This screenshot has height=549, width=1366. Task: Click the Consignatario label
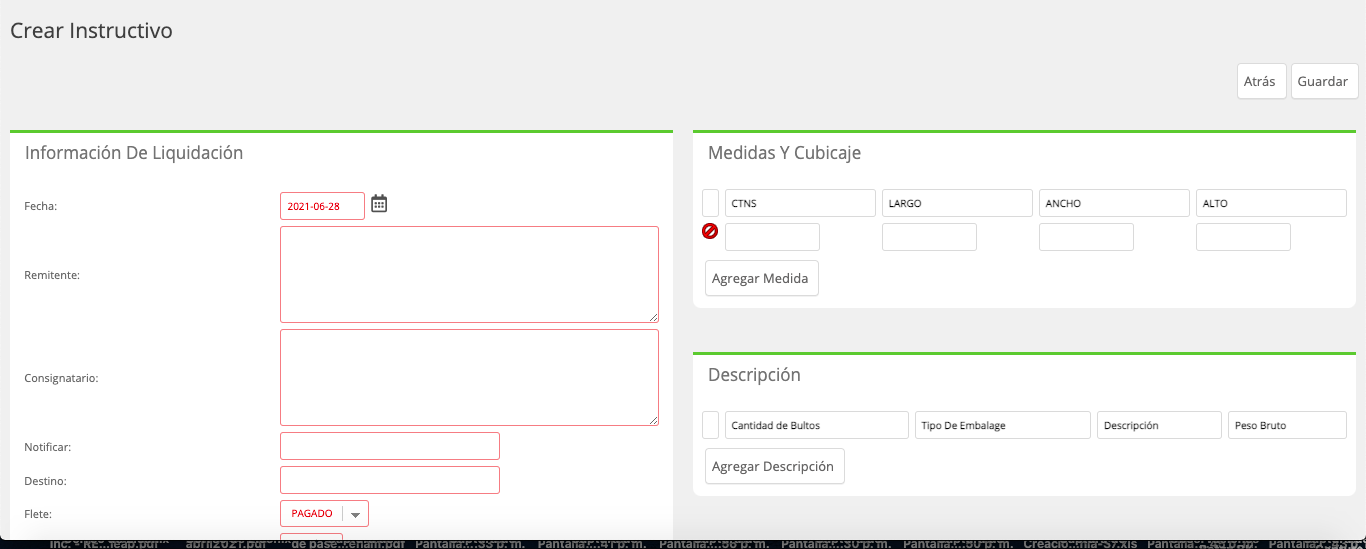click(x=61, y=379)
